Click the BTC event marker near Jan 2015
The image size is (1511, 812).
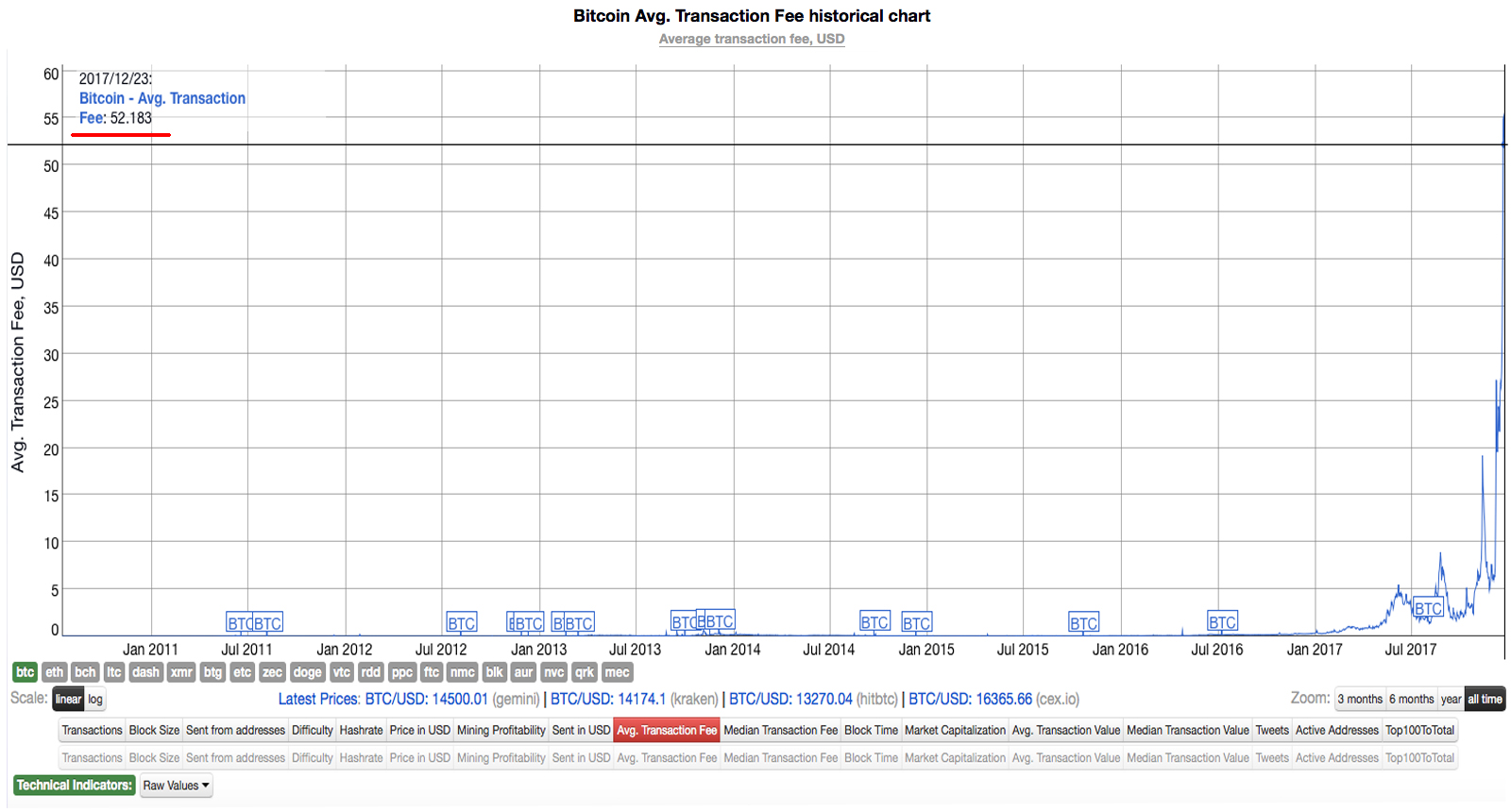(x=916, y=623)
